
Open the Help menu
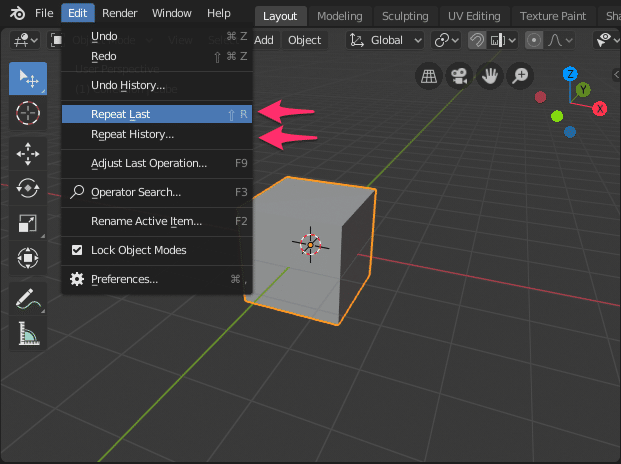(x=219, y=13)
